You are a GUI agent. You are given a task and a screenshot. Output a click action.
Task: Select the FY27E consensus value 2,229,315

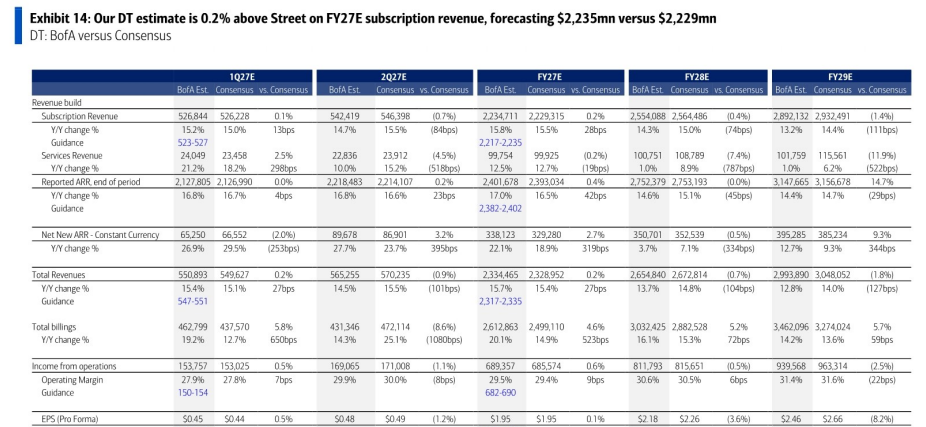pos(546,116)
